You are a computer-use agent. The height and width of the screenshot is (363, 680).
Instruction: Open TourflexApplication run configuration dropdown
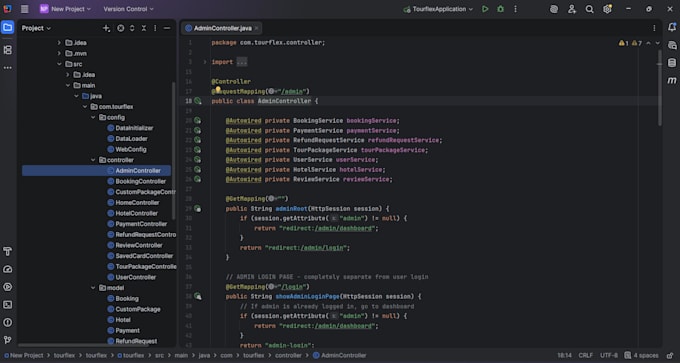438,9
